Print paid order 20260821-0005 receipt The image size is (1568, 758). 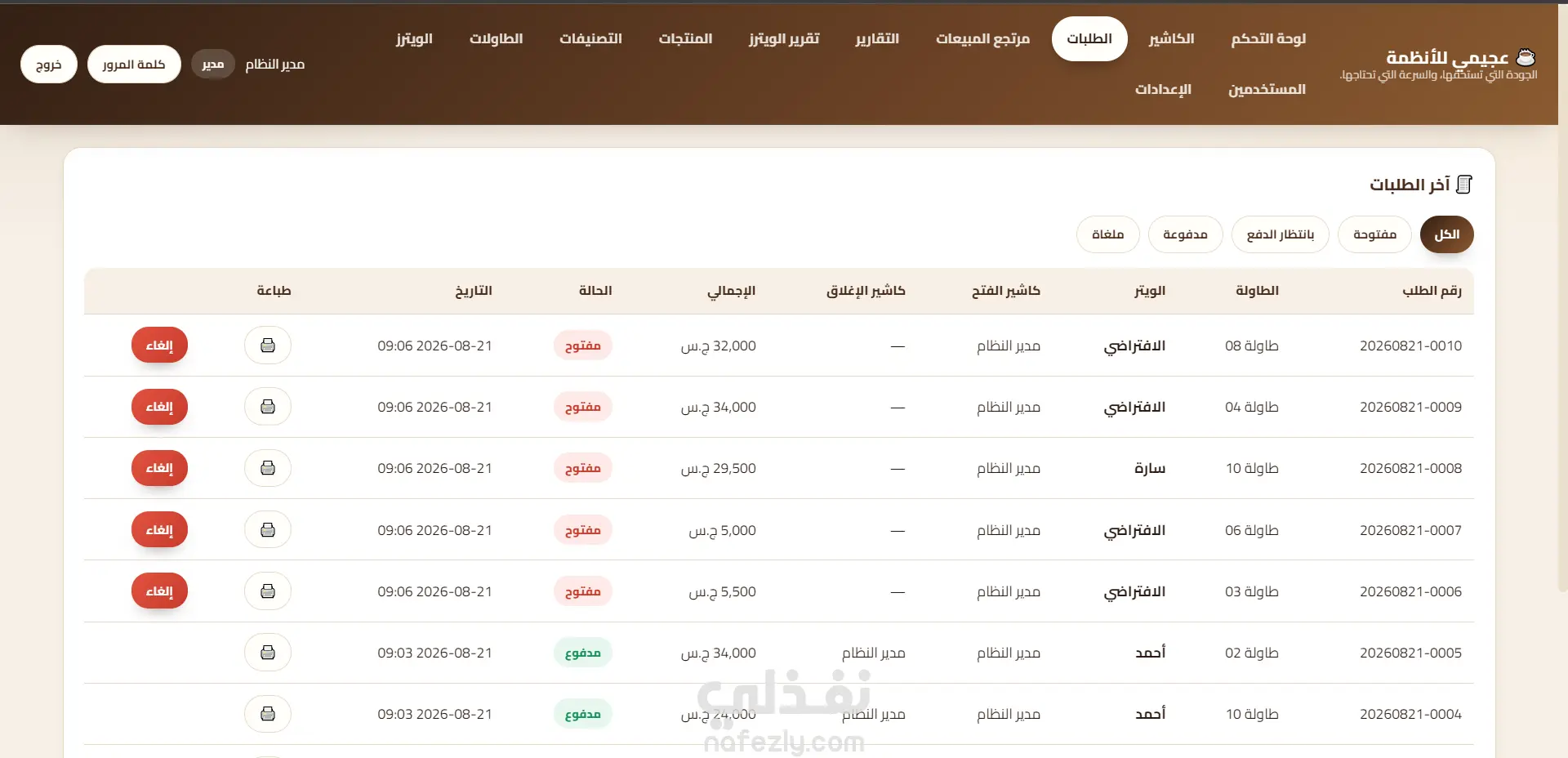[268, 653]
